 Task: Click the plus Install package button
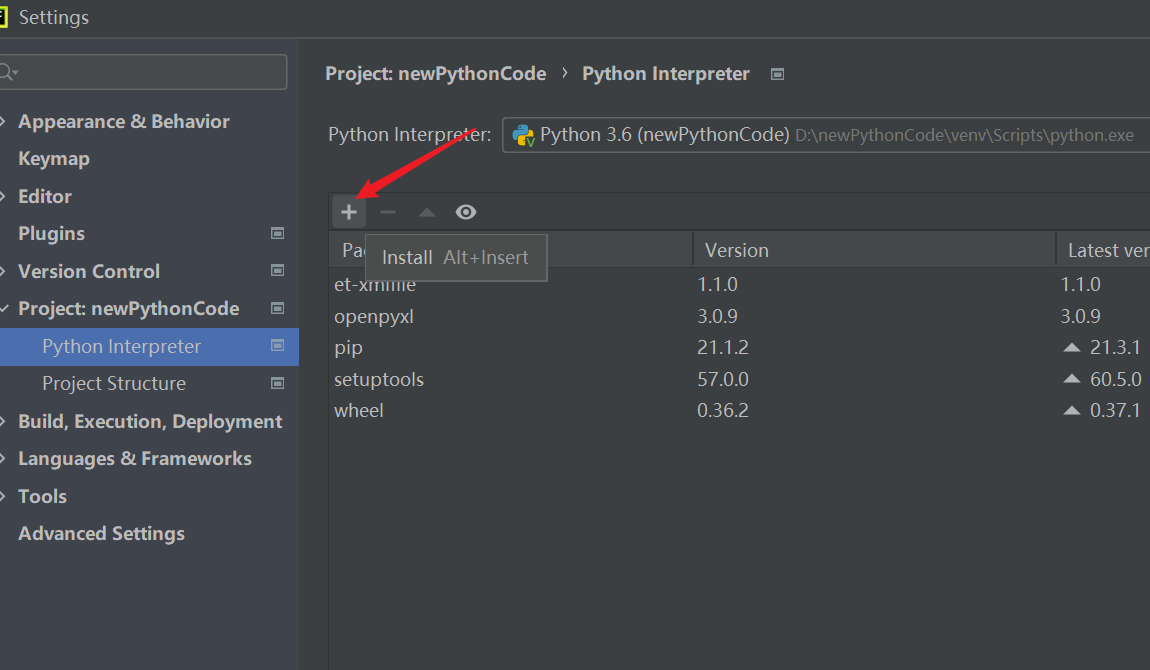coord(349,212)
